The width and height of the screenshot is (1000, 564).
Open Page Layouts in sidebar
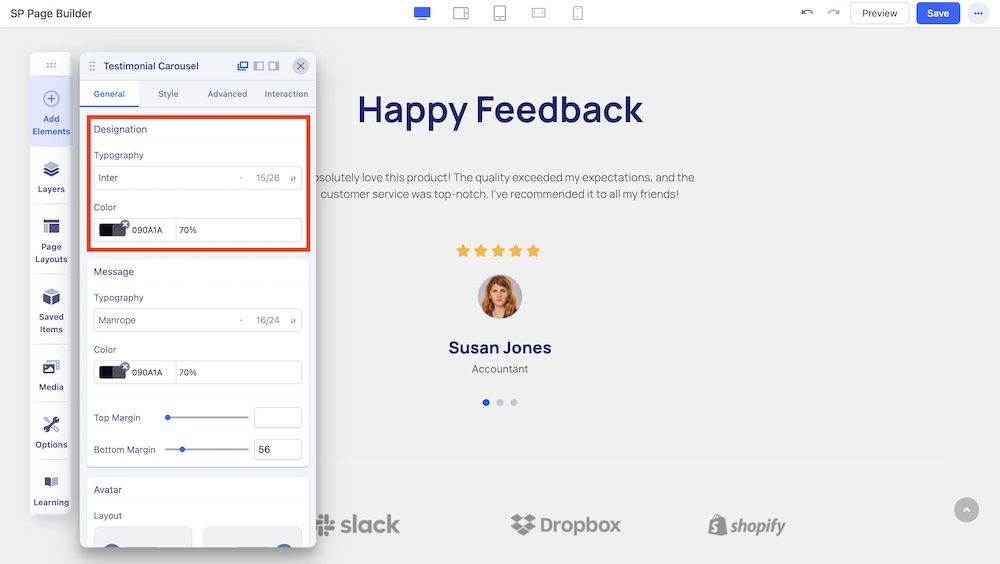click(x=51, y=238)
